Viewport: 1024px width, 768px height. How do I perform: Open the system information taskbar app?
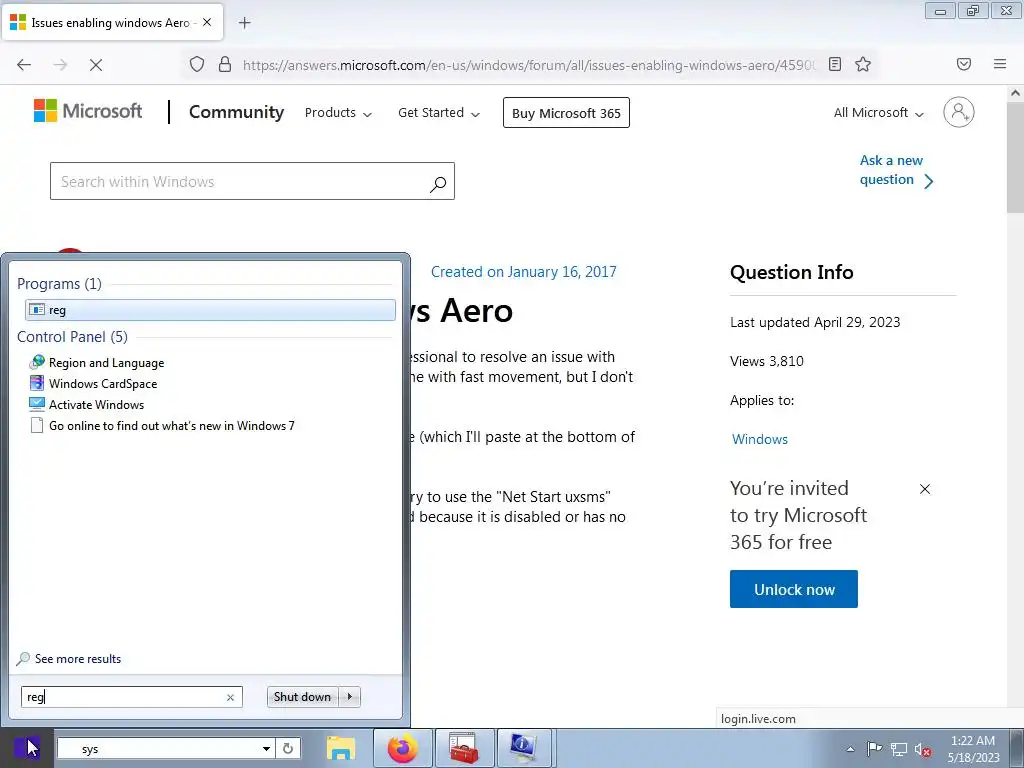coord(524,748)
